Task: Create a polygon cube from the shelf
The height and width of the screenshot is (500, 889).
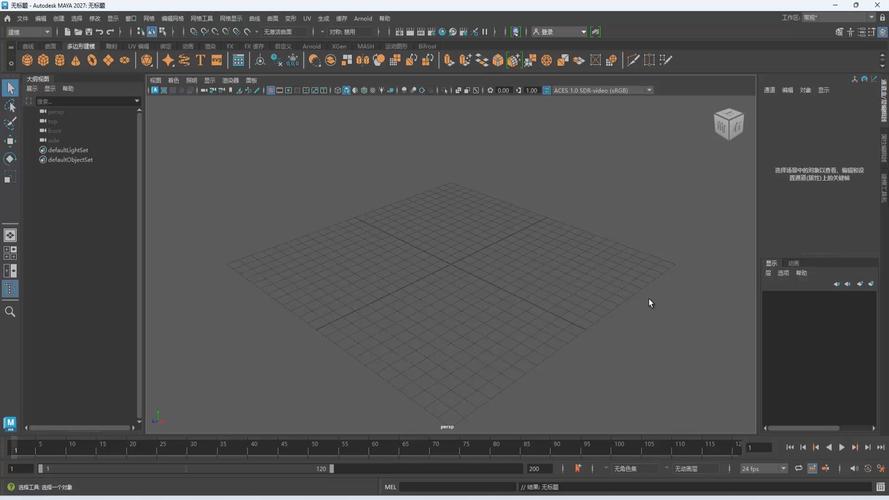Action: tap(43, 60)
